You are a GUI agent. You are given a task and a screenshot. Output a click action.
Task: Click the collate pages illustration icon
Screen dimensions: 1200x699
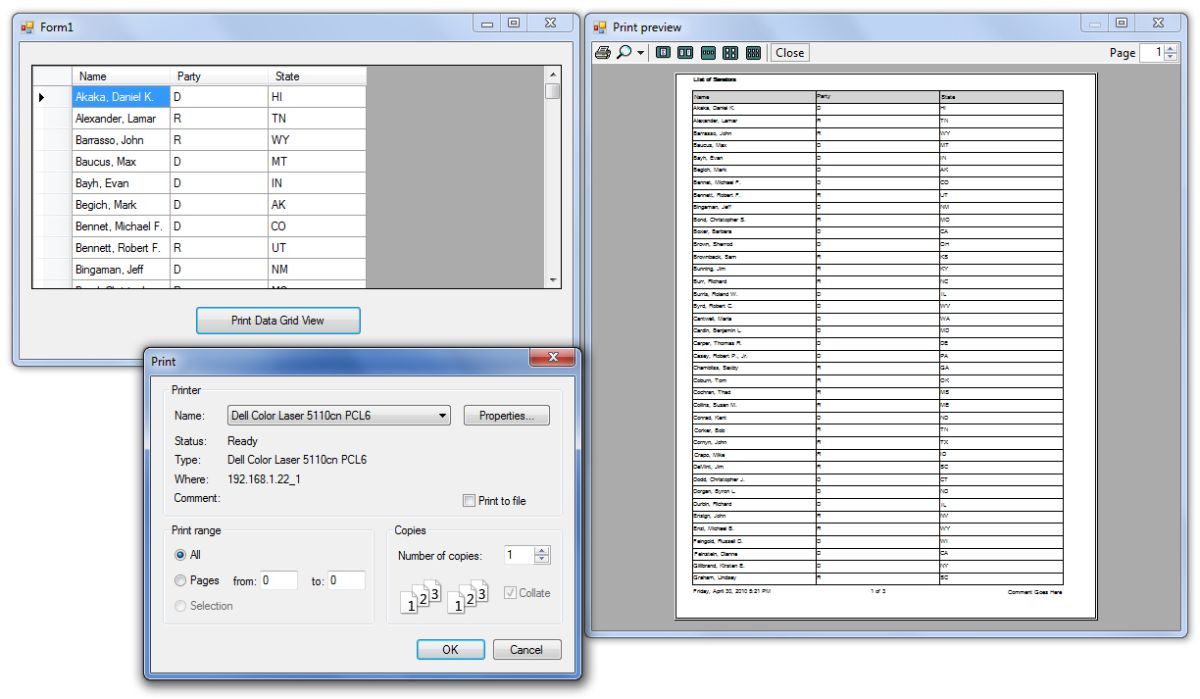point(444,595)
